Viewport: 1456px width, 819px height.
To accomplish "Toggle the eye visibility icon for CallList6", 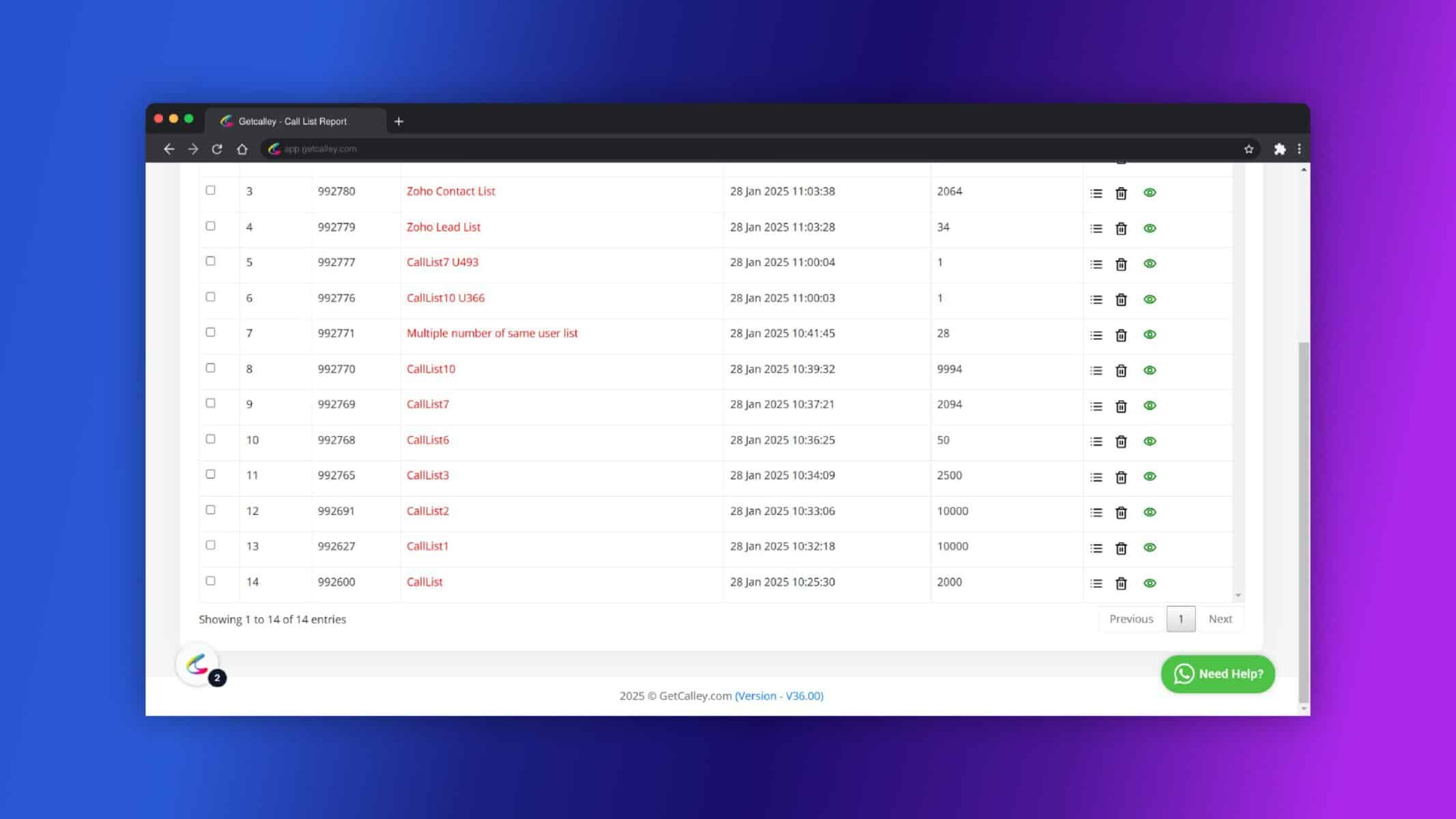I will [x=1149, y=440].
